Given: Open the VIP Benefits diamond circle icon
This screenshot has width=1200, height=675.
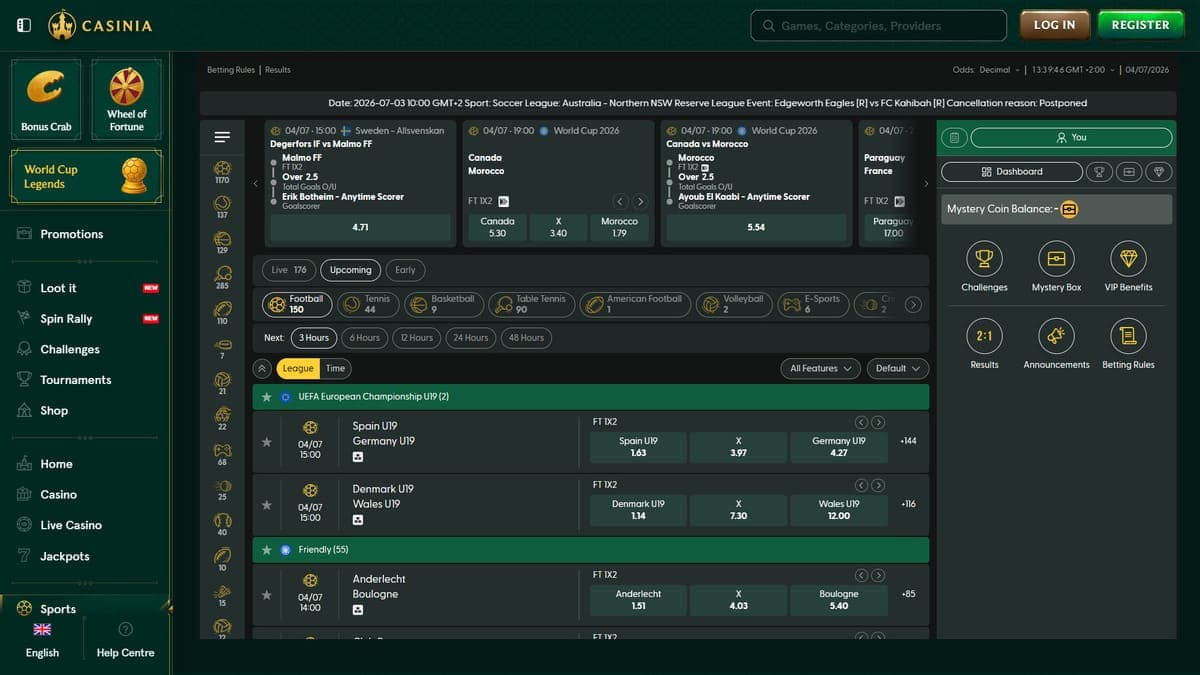Looking at the screenshot, I should point(1128,259).
